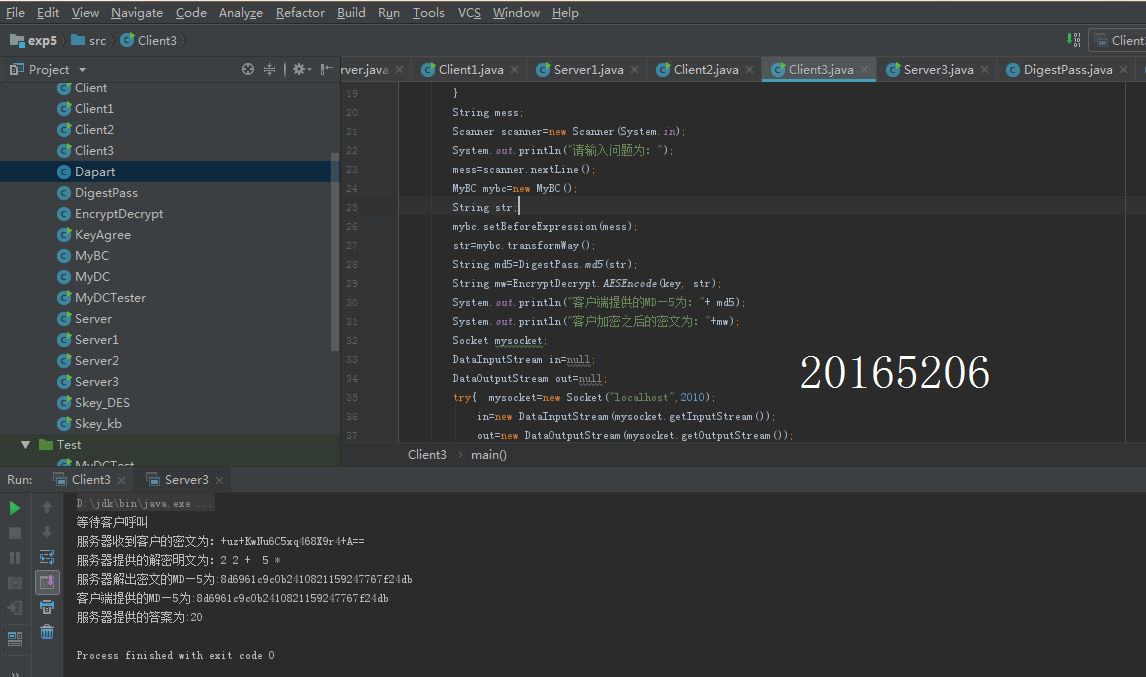Viewport: 1146px width, 677px height.
Task: Rerun the program with green Run arrow
Action: coord(15,508)
